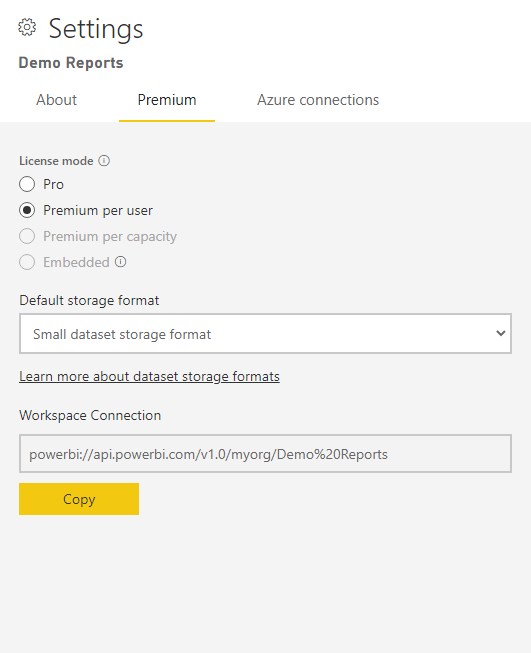Image resolution: width=531 pixels, height=653 pixels.
Task: Click the Demo Reports workspace name
Action: pyautogui.click(x=71, y=63)
